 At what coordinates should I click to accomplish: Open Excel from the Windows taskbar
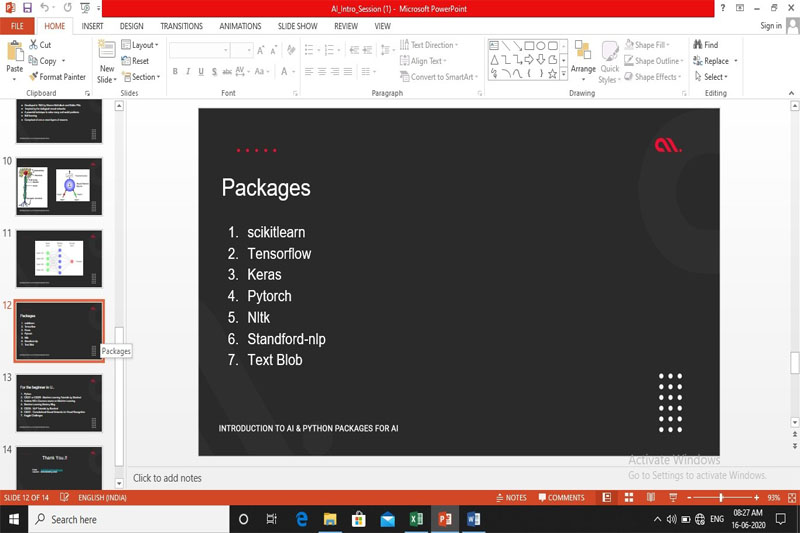(416, 519)
